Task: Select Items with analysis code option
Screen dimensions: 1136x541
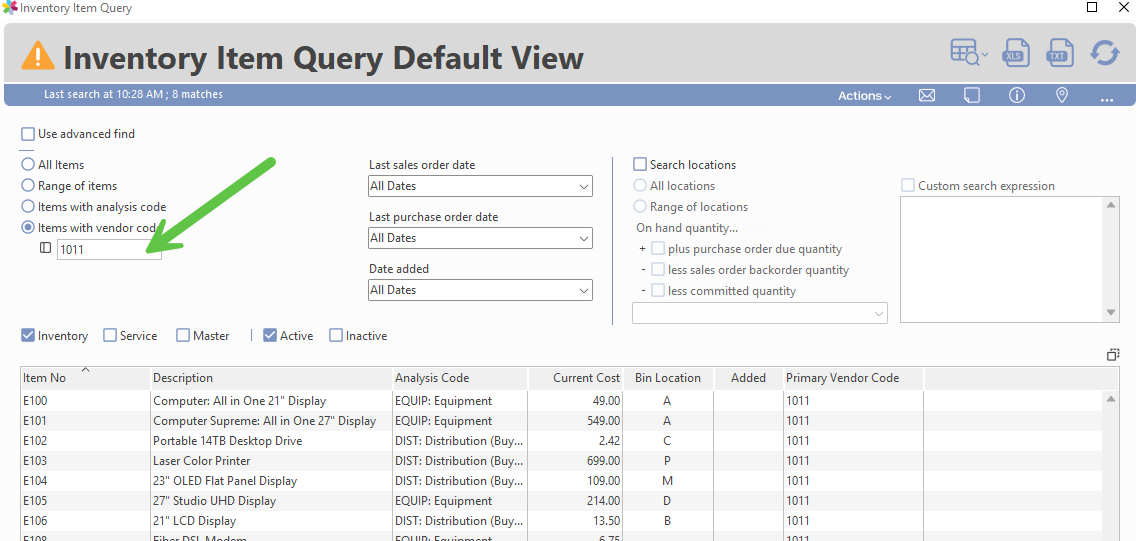Action: pos(28,207)
